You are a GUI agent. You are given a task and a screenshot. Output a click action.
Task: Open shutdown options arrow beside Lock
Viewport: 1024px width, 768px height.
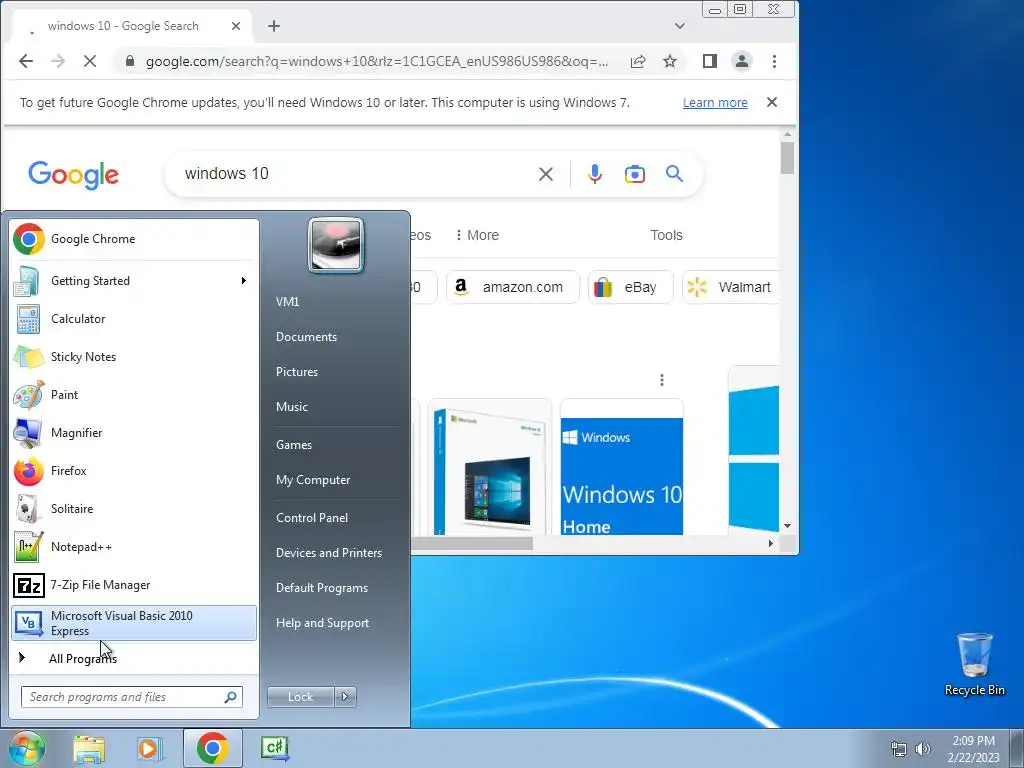(x=345, y=697)
